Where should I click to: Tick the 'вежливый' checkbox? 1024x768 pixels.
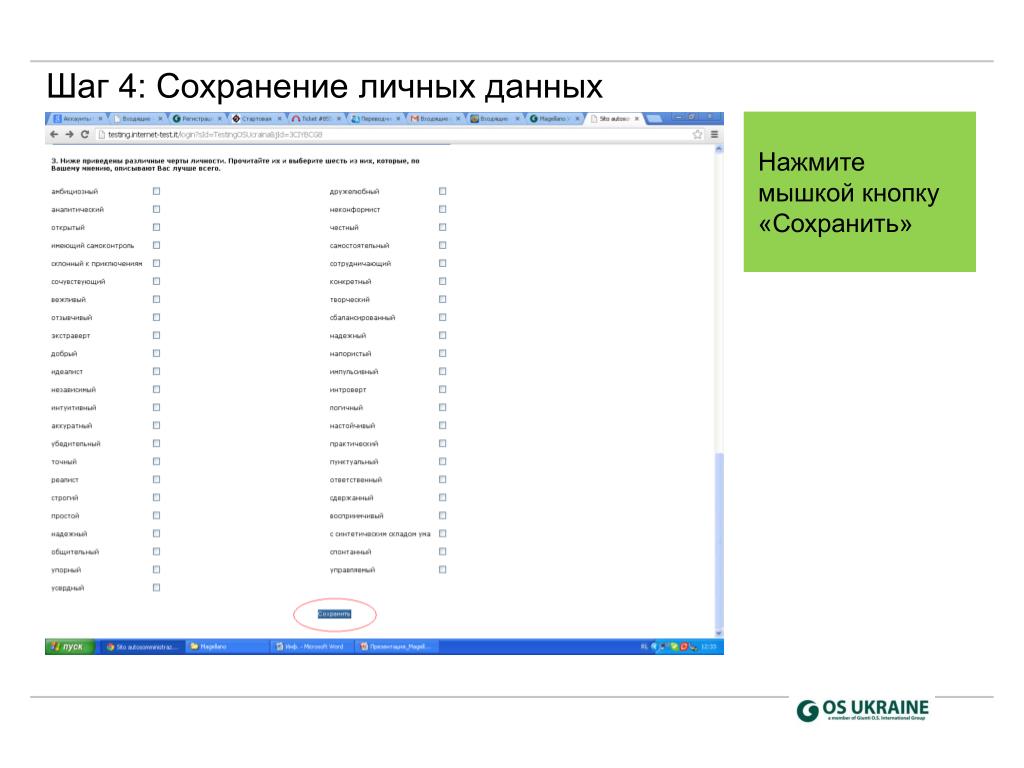[157, 299]
